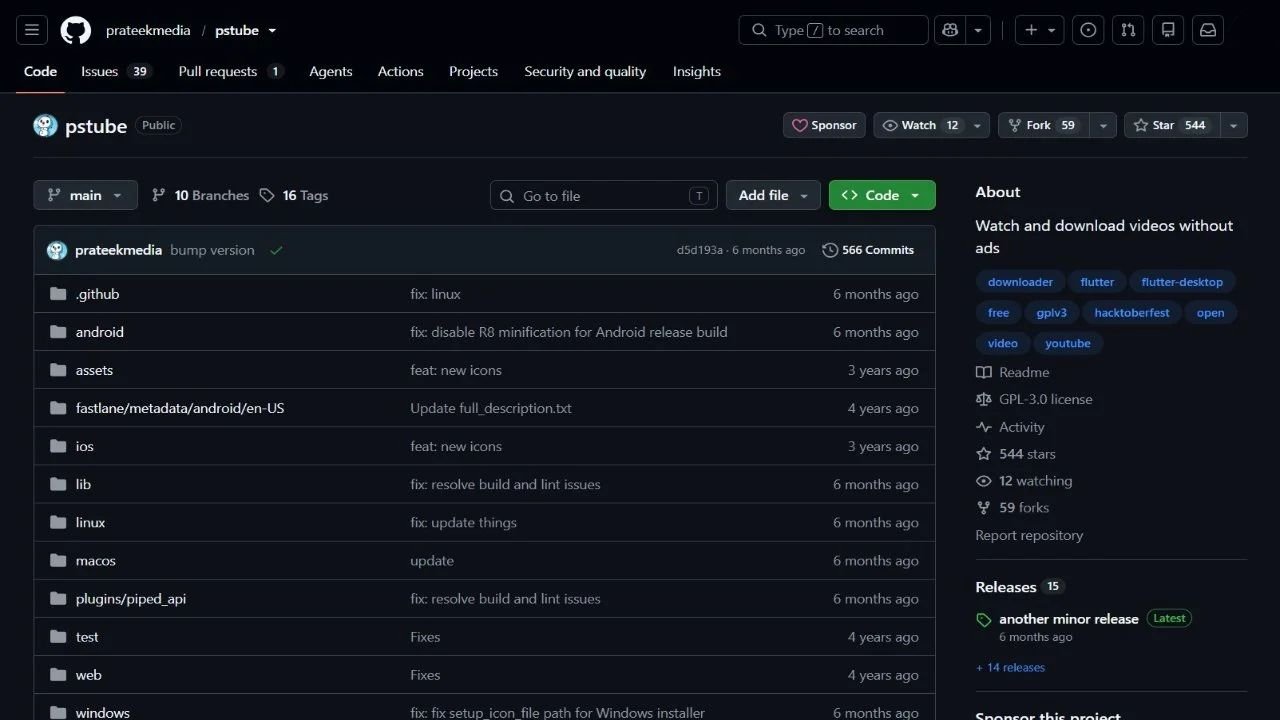Open Copilot chat icon in header

click(950, 30)
